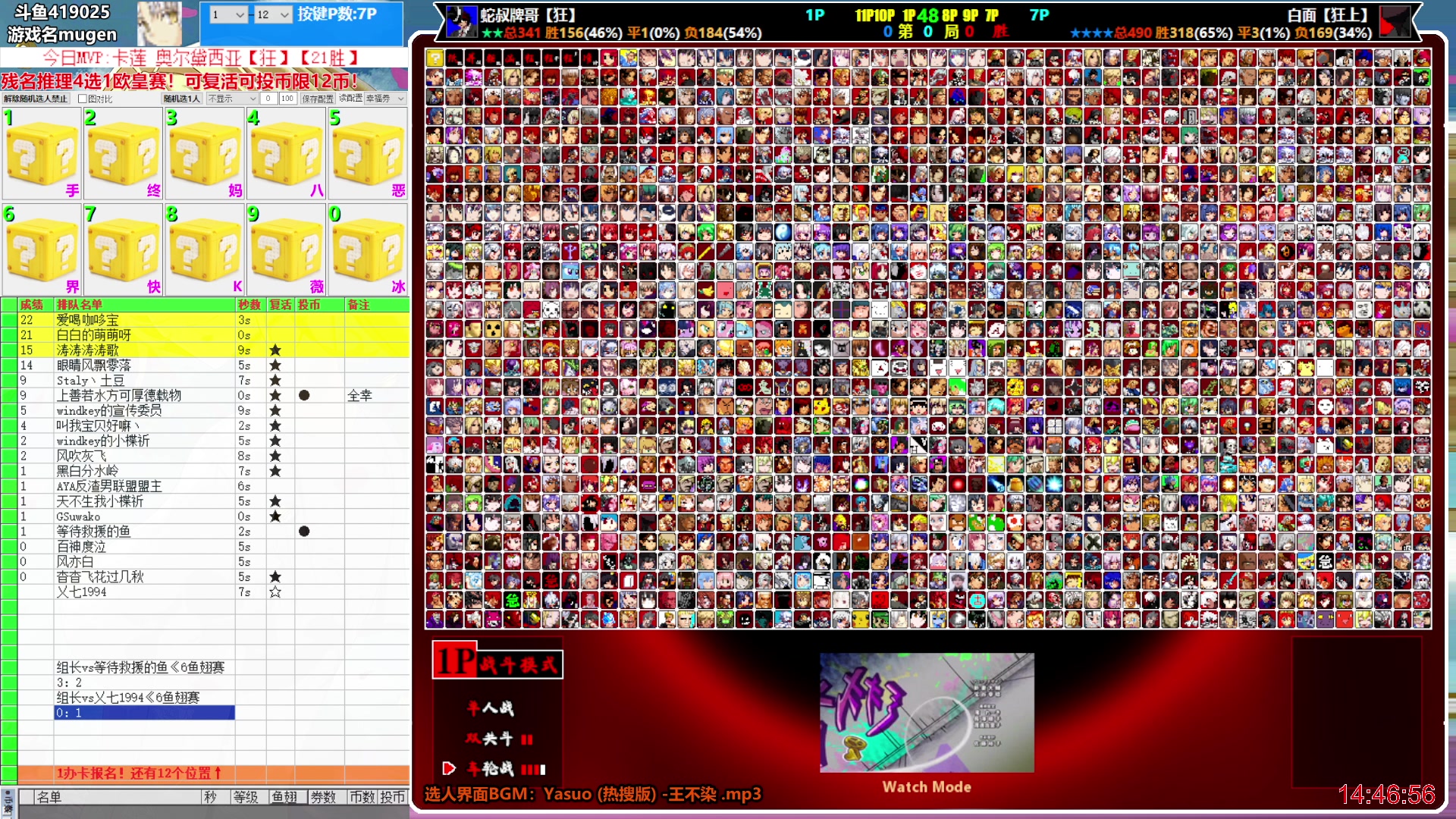The image size is (1456, 819).
Task: Click the 保存配置 button
Action: coord(318,99)
